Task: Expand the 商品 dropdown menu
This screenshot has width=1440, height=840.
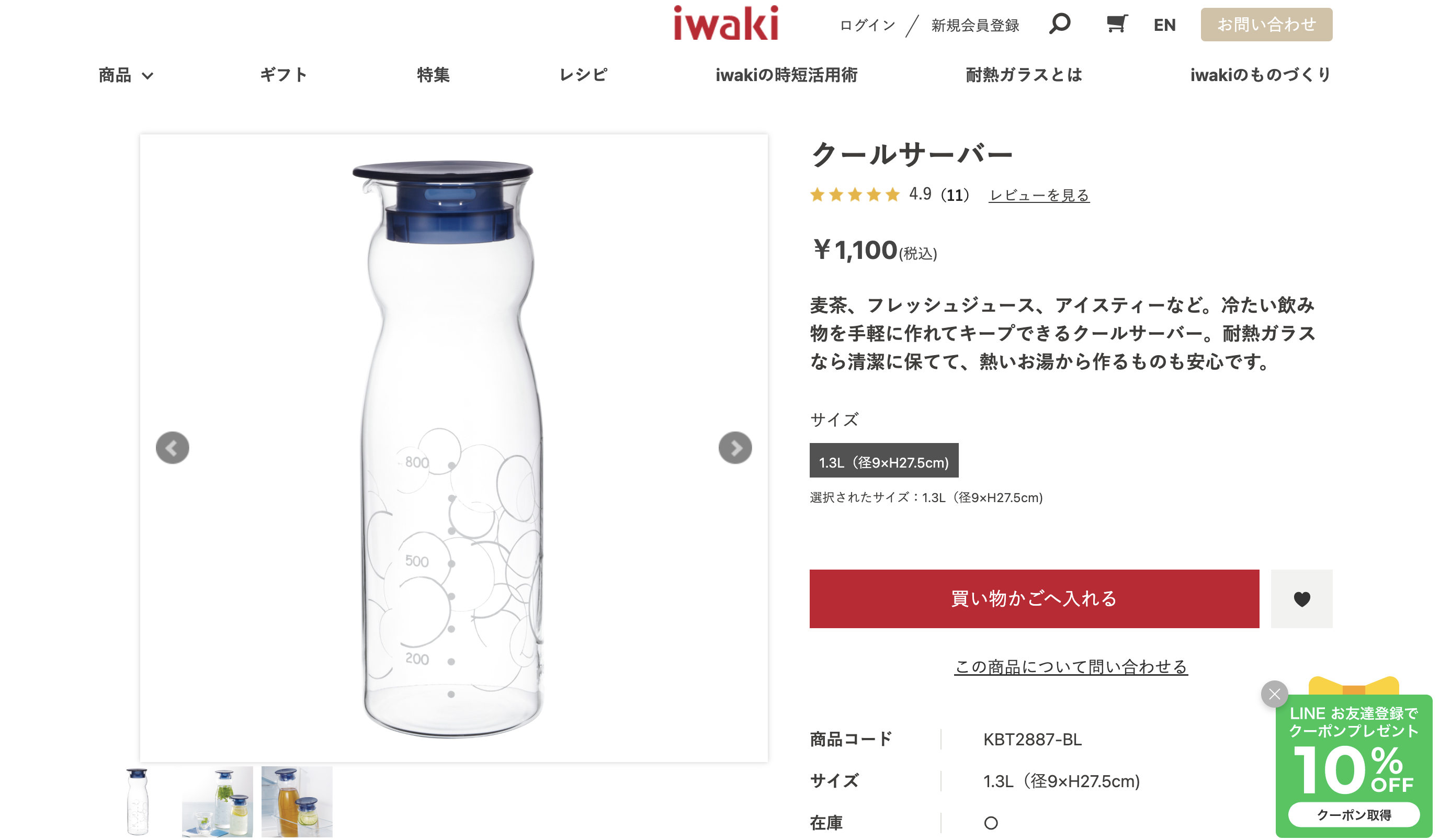Action: [x=126, y=75]
